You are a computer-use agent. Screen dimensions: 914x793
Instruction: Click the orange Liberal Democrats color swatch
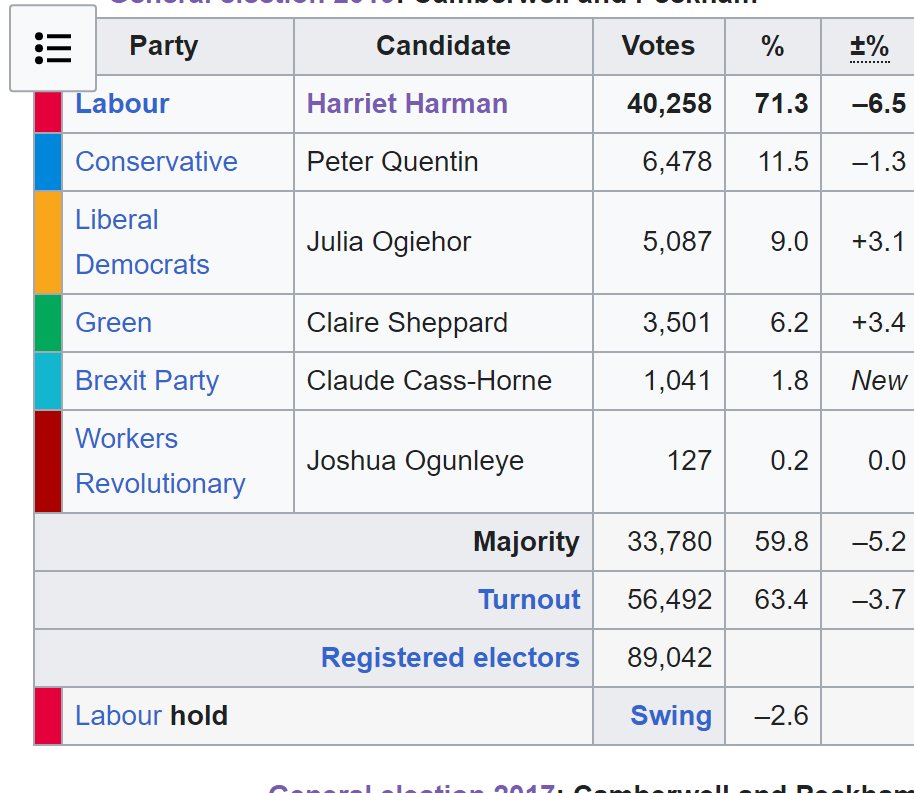click(x=48, y=242)
